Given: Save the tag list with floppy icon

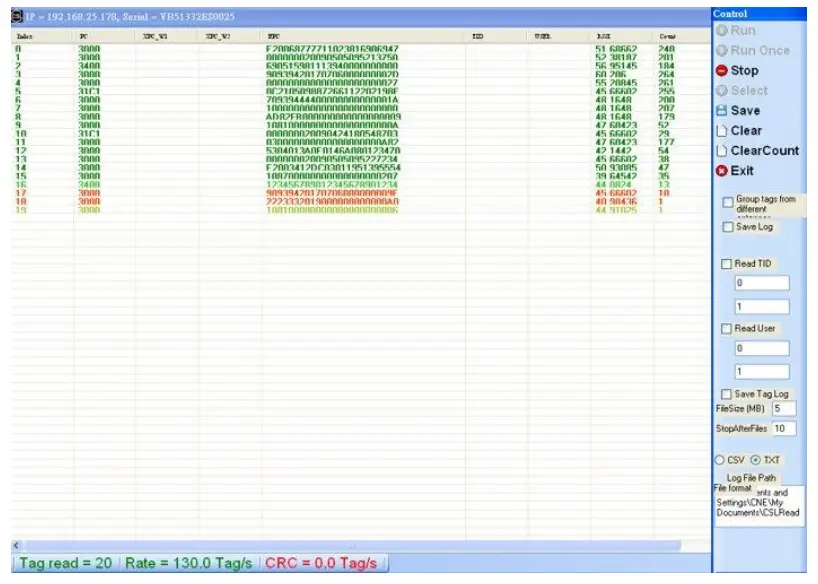Looking at the screenshot, I should tap(721, 111).
